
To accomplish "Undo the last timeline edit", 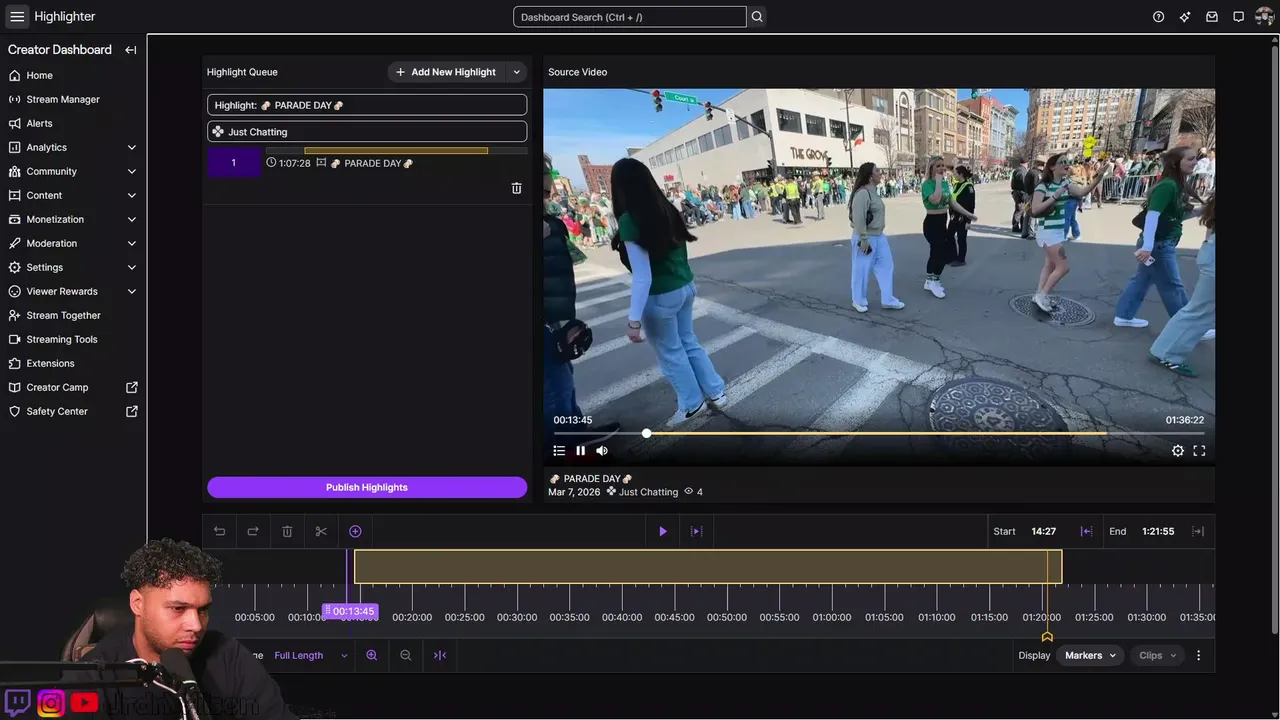I will 220,531.
